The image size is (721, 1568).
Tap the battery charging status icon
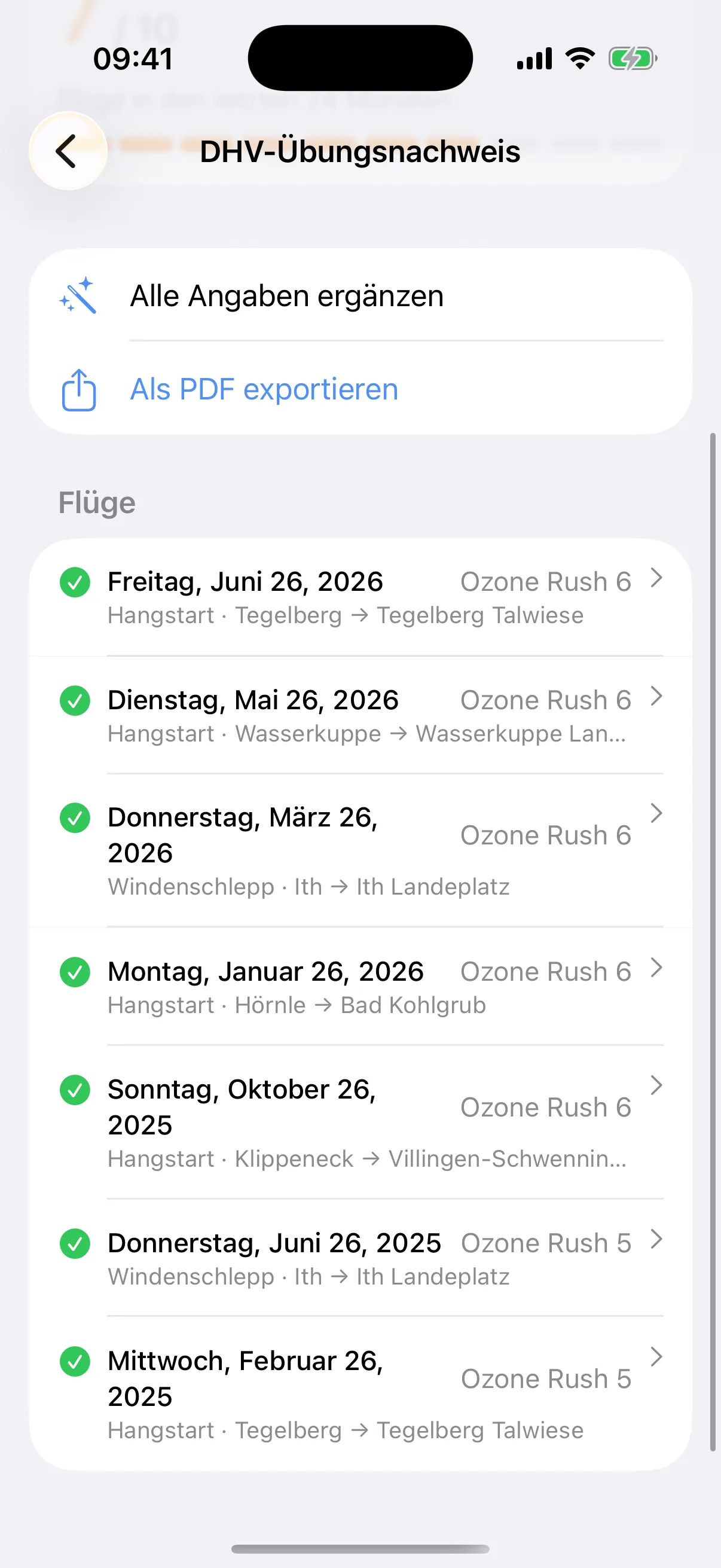pos(633,59)
